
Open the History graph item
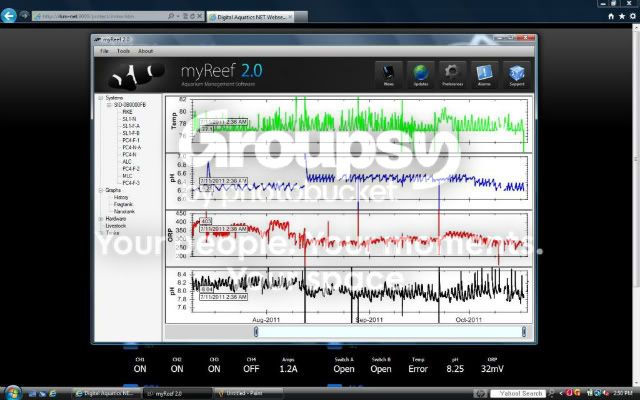click(x=121, y=197)
